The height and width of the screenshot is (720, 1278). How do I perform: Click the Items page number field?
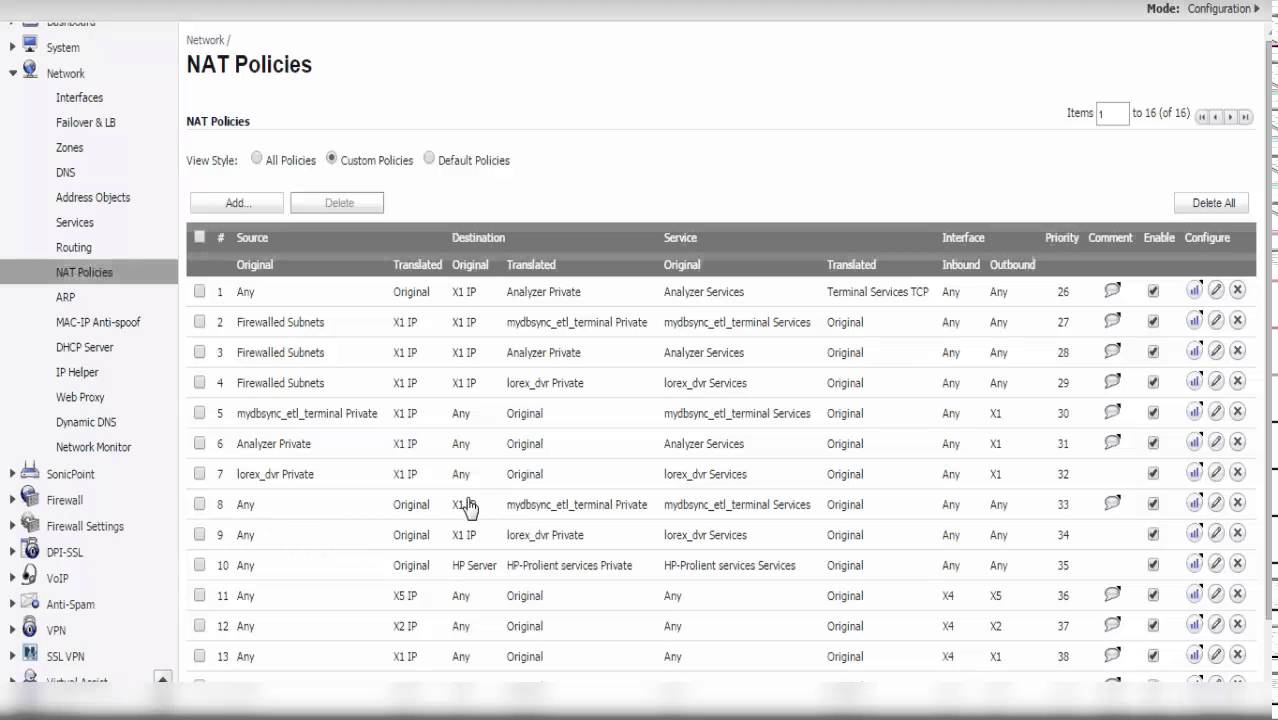tap(1112, 114)
